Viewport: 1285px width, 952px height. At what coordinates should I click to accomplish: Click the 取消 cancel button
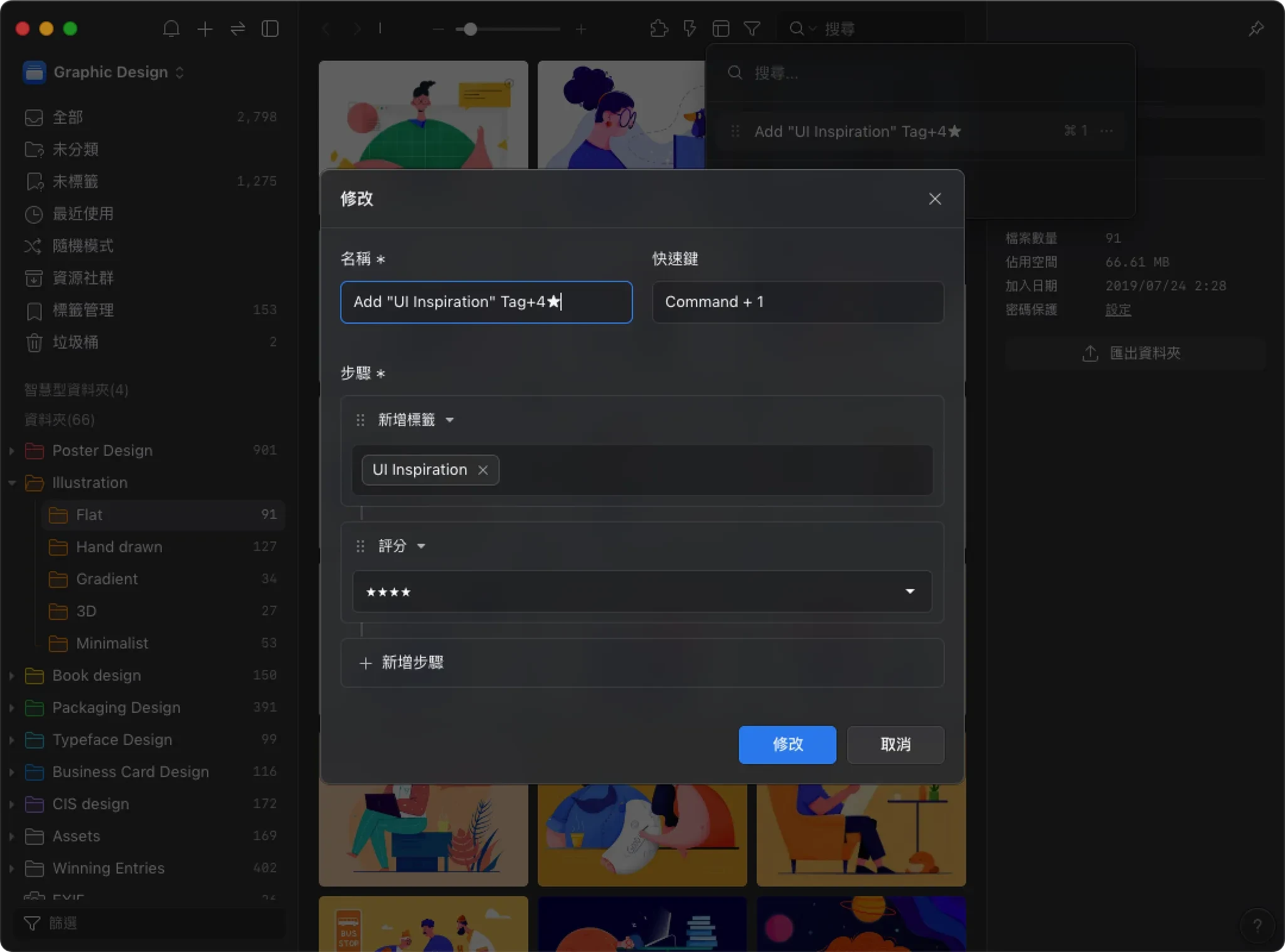coord(895,744)
